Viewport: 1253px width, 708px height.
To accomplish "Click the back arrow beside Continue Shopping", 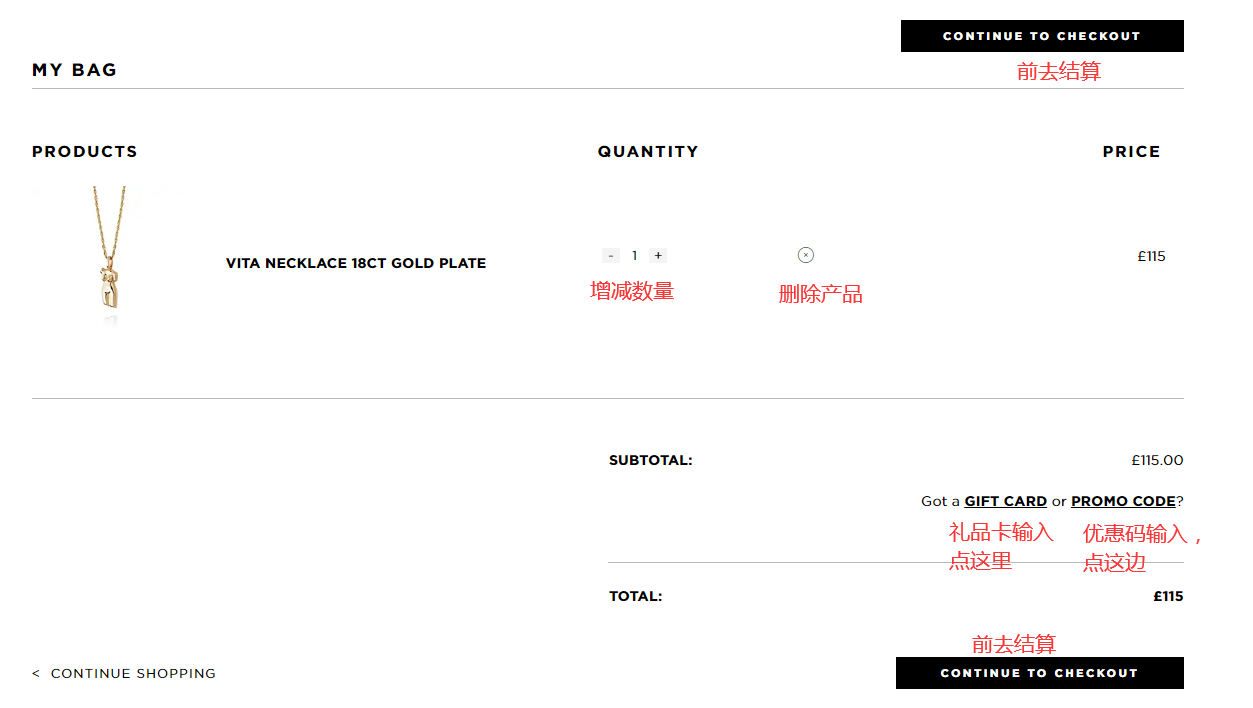I will pos(36,674).
